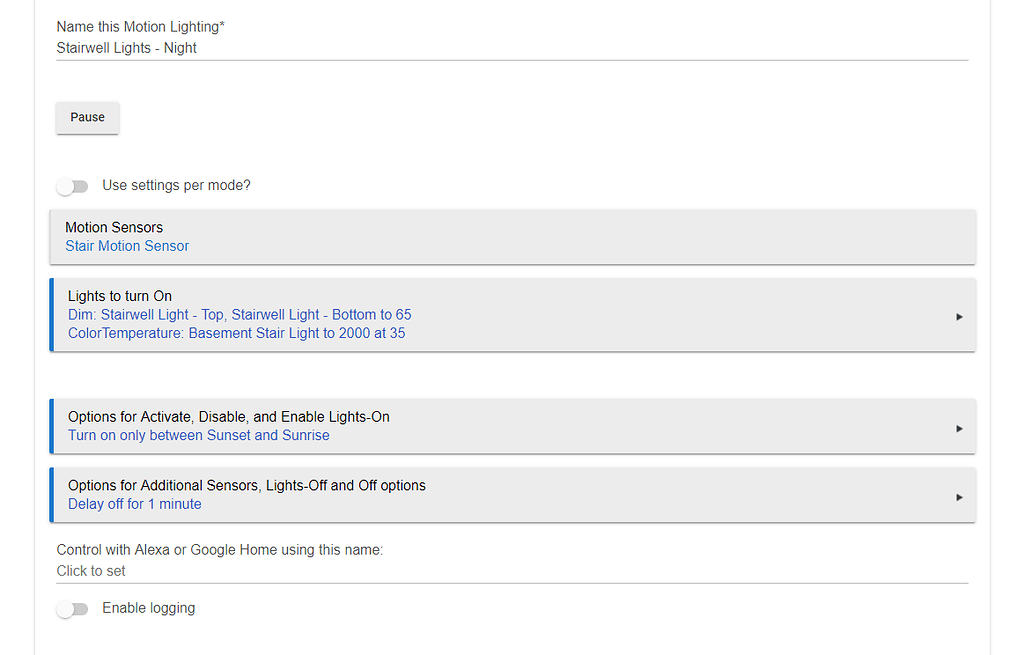Expand 'Options for Activate, Disable, and Enable Lights-On' heading
The image size is (1024, 655).
point(228,416)
